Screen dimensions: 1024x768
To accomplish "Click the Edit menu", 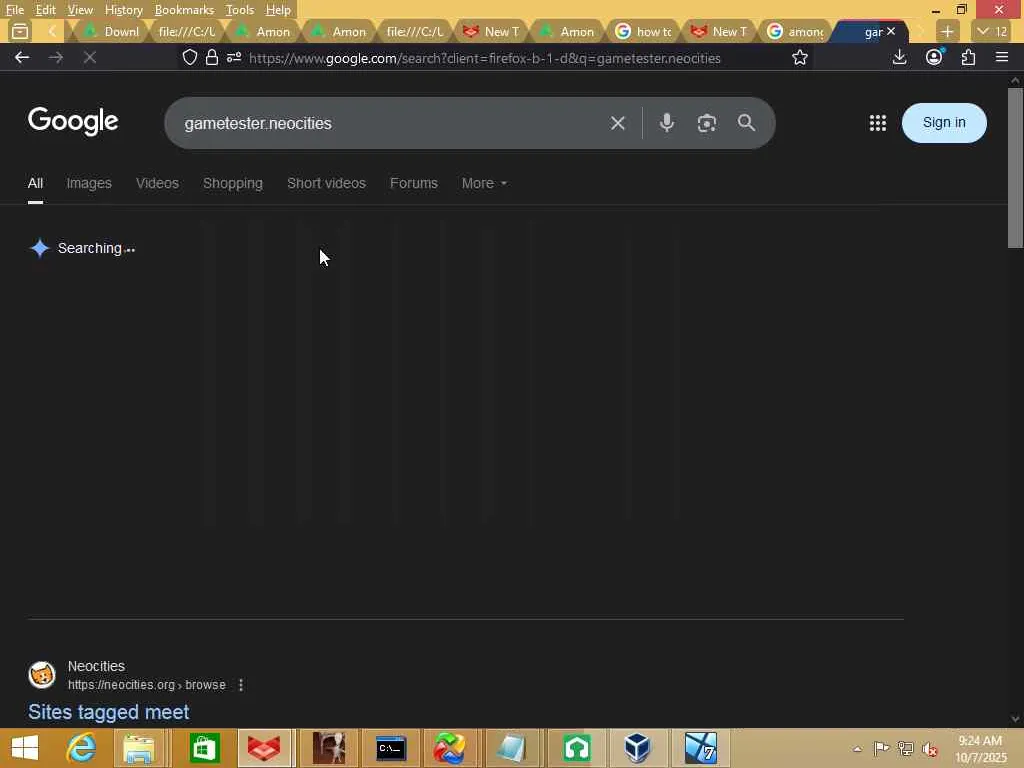I will 45,10.
